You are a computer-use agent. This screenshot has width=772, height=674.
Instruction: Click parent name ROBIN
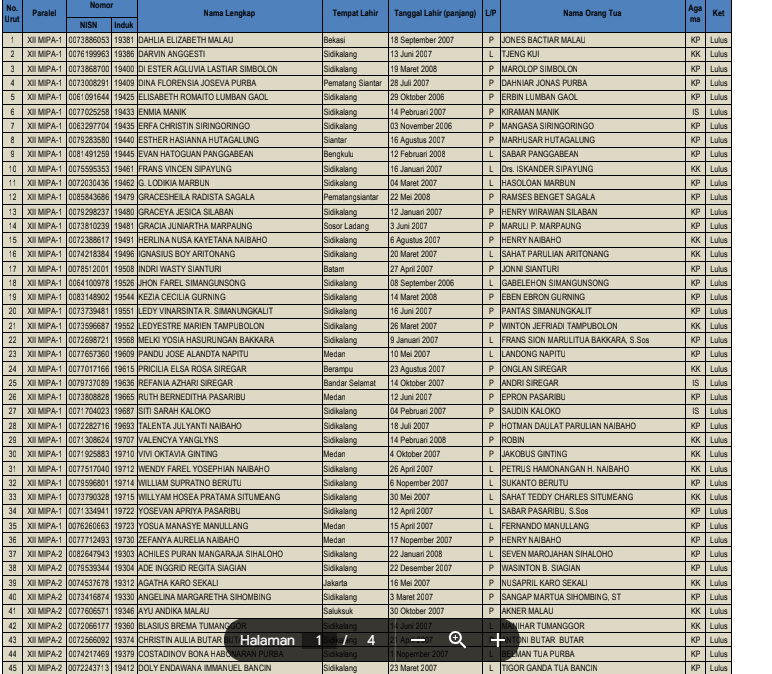coord(513,440)
